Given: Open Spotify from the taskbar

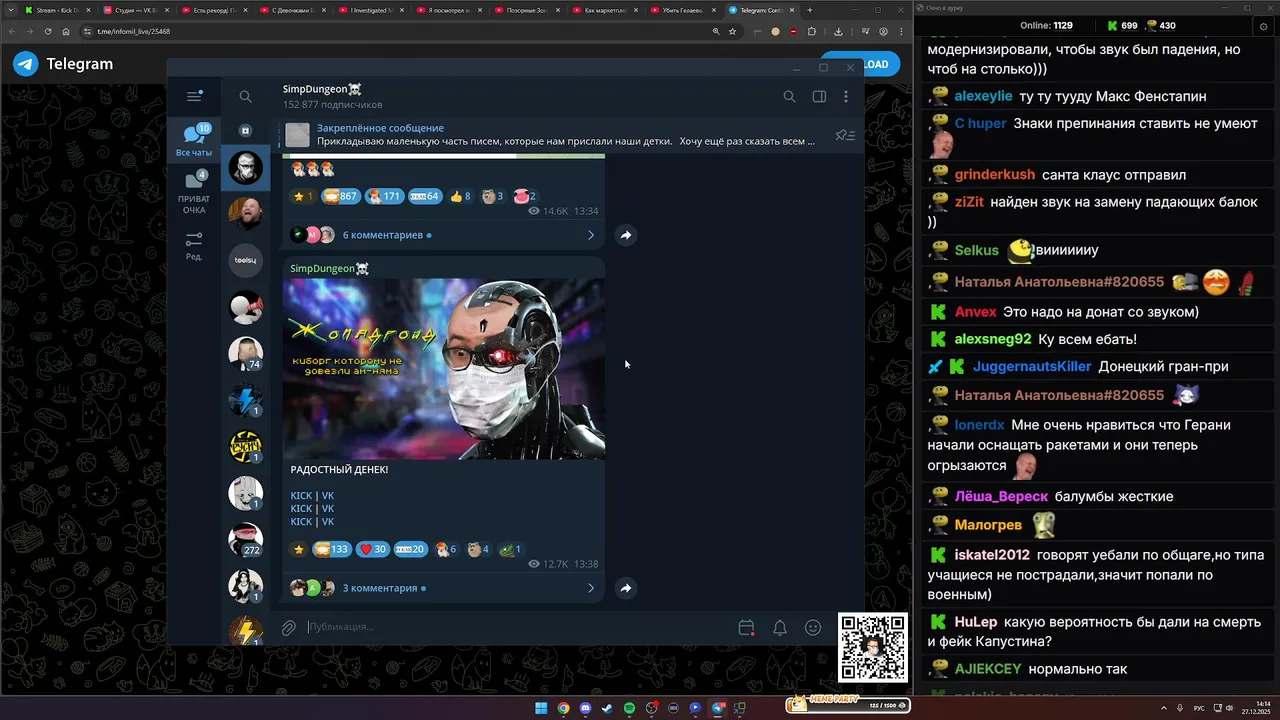Looking at the screenshot, I should (x=629, y=708).
